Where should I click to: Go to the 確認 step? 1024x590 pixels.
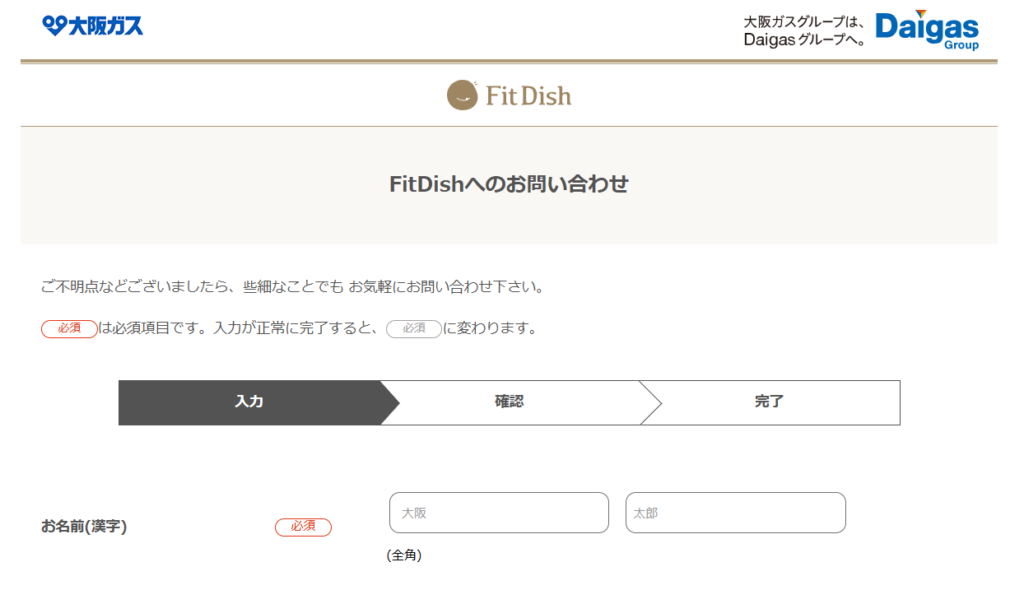click(x=509, y=402)
